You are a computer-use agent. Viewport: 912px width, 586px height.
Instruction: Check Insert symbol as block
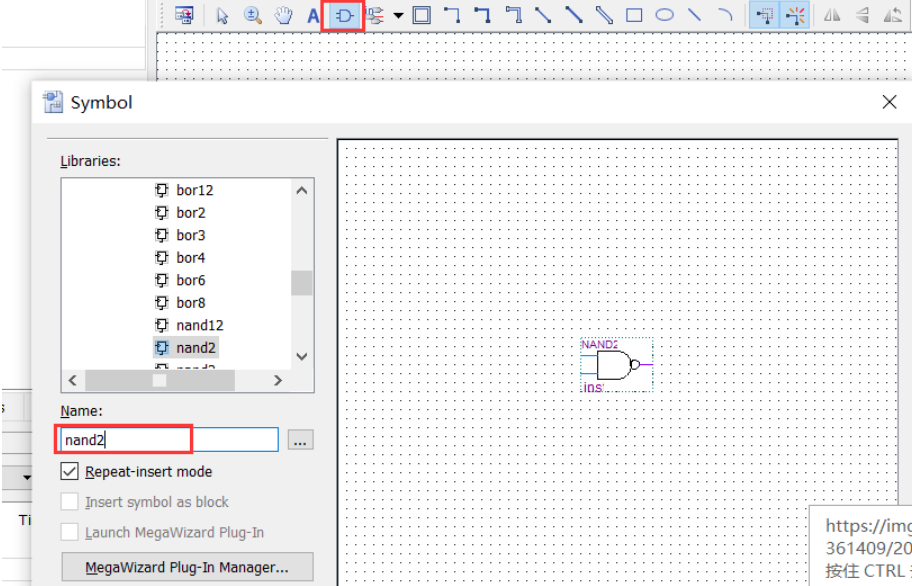[69, 502]
